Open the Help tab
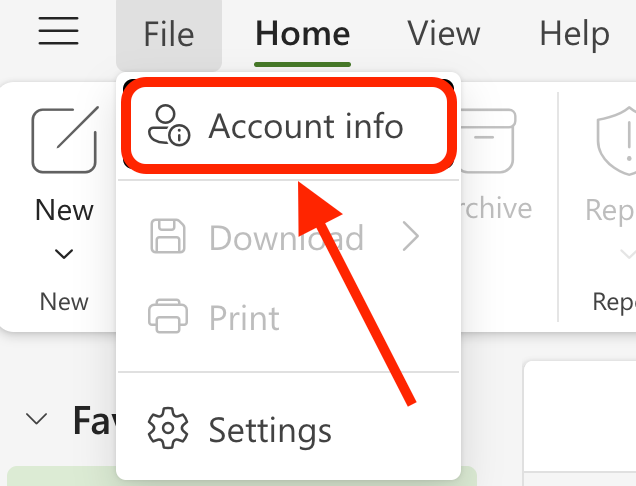The image size is (636, 486). pos(574,35)
